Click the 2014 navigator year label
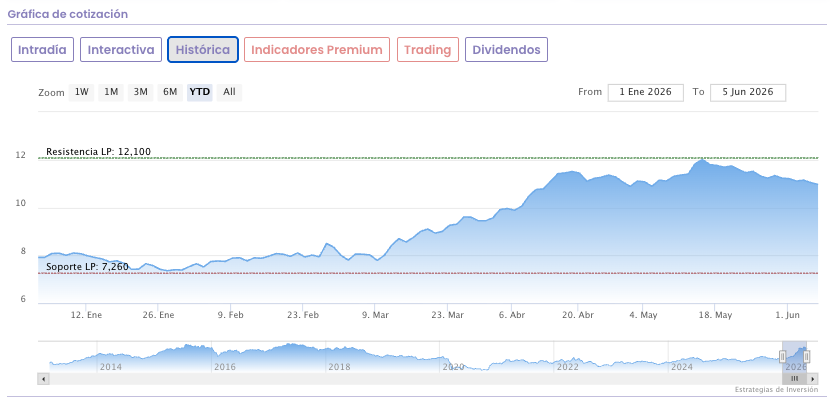 tap(110, 367)
